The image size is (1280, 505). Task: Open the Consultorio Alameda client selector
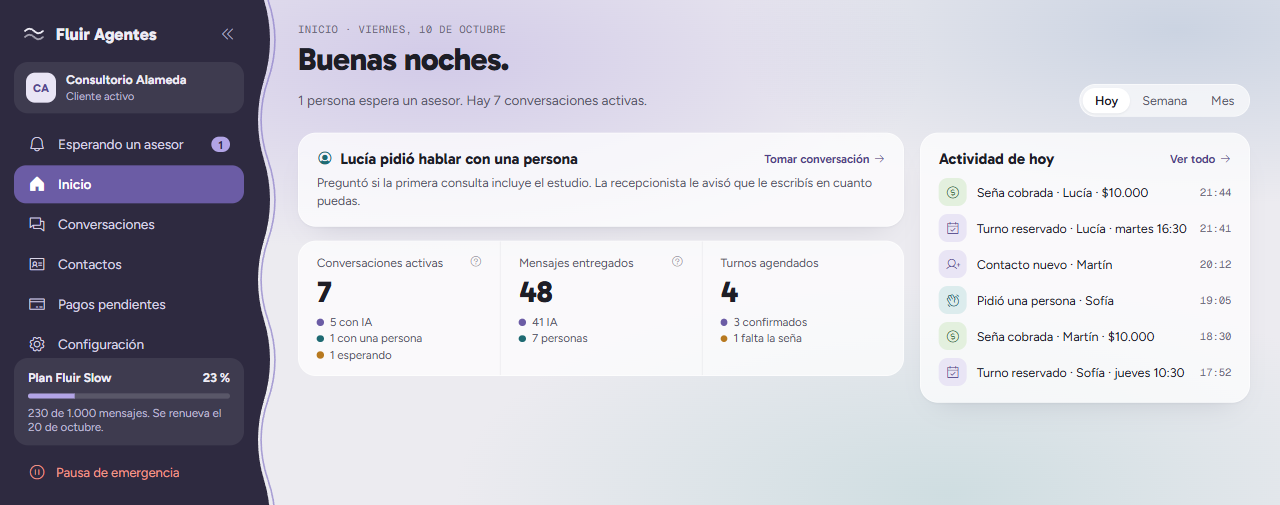pyautogui.click(x=129, y=88)
